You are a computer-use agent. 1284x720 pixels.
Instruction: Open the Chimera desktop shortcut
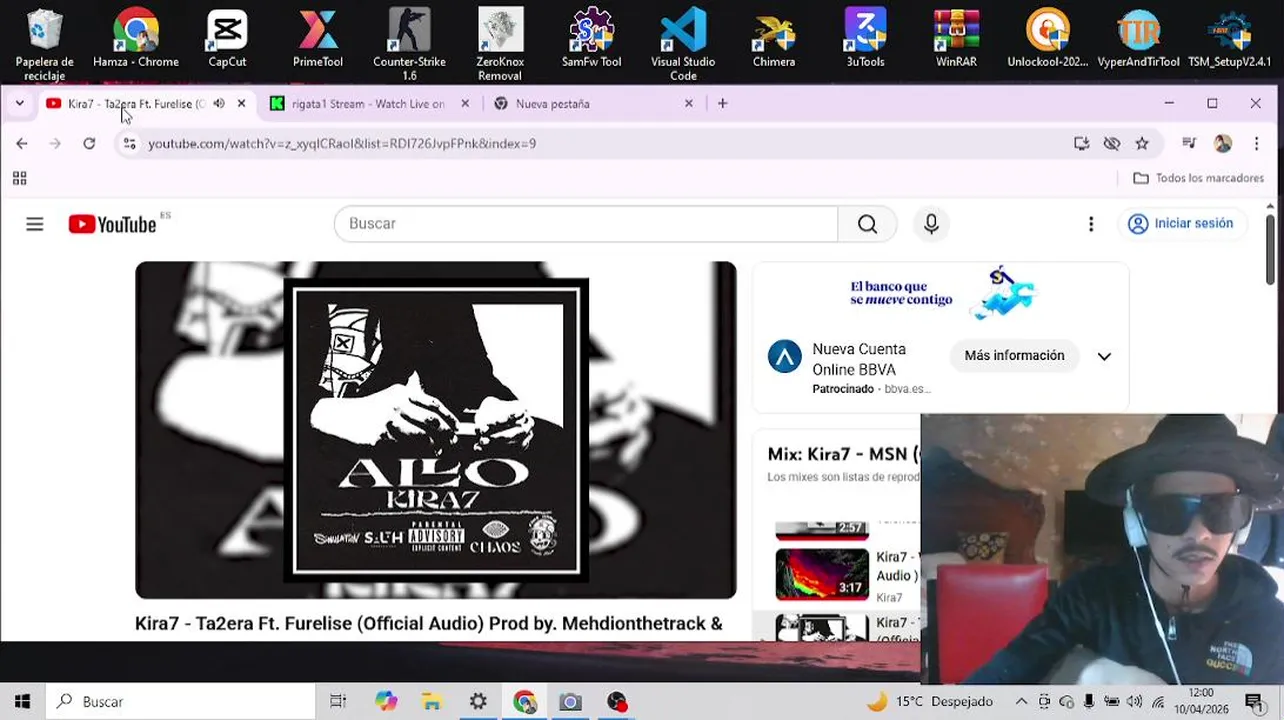(774, 40)
